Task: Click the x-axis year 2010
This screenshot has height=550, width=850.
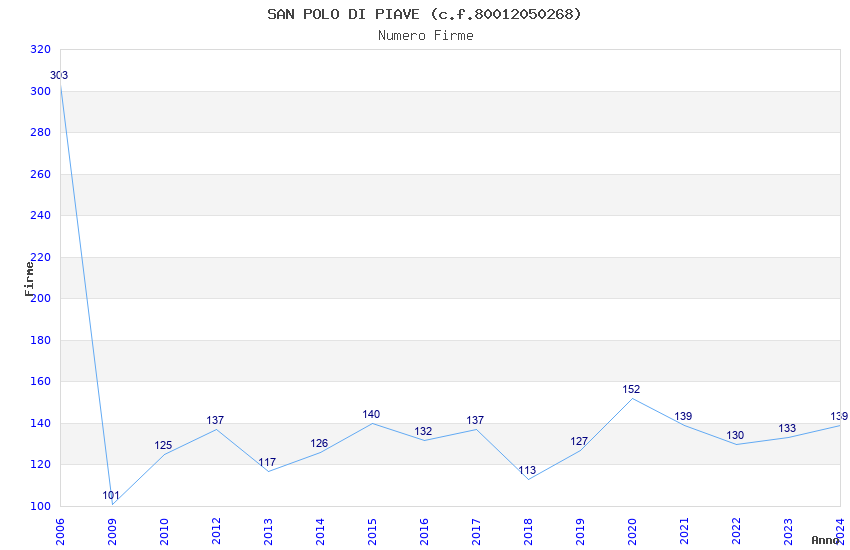Action: (x=164, y=532)
